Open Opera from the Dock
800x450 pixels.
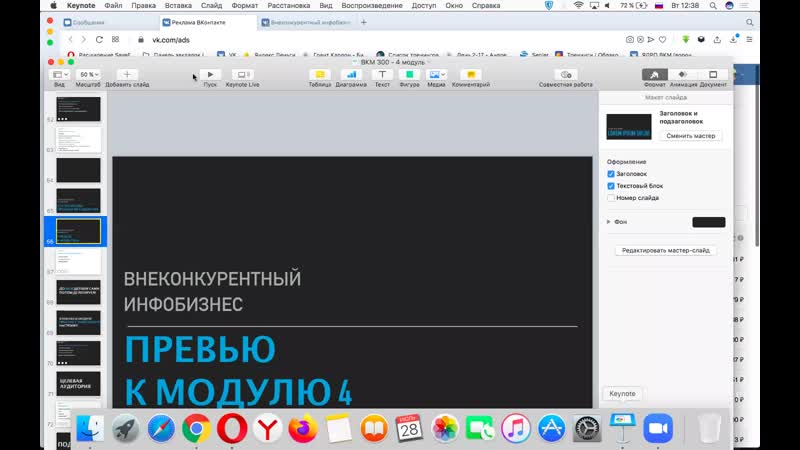click(x=232, y=428)
